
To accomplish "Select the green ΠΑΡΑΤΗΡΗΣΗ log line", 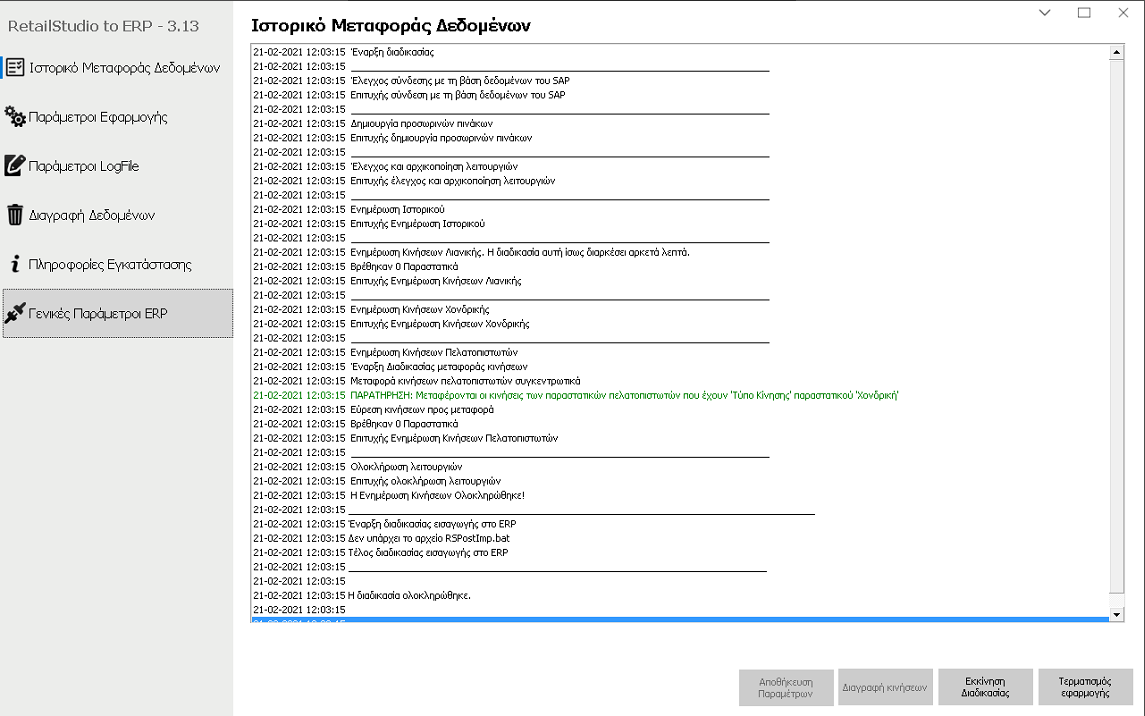I will coord(575,395).
